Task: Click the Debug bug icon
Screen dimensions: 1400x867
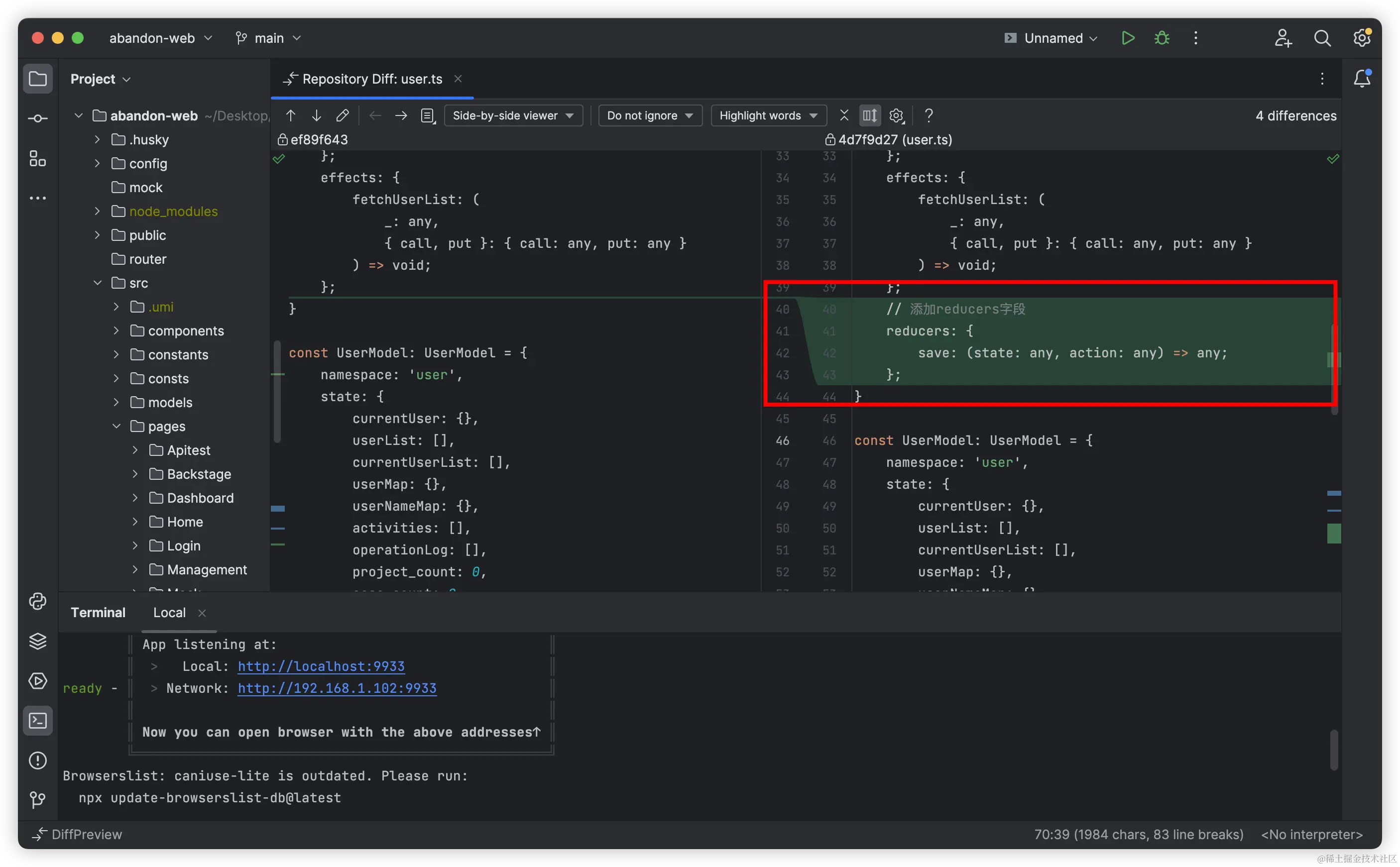Action: click(x=1162, y=38)
